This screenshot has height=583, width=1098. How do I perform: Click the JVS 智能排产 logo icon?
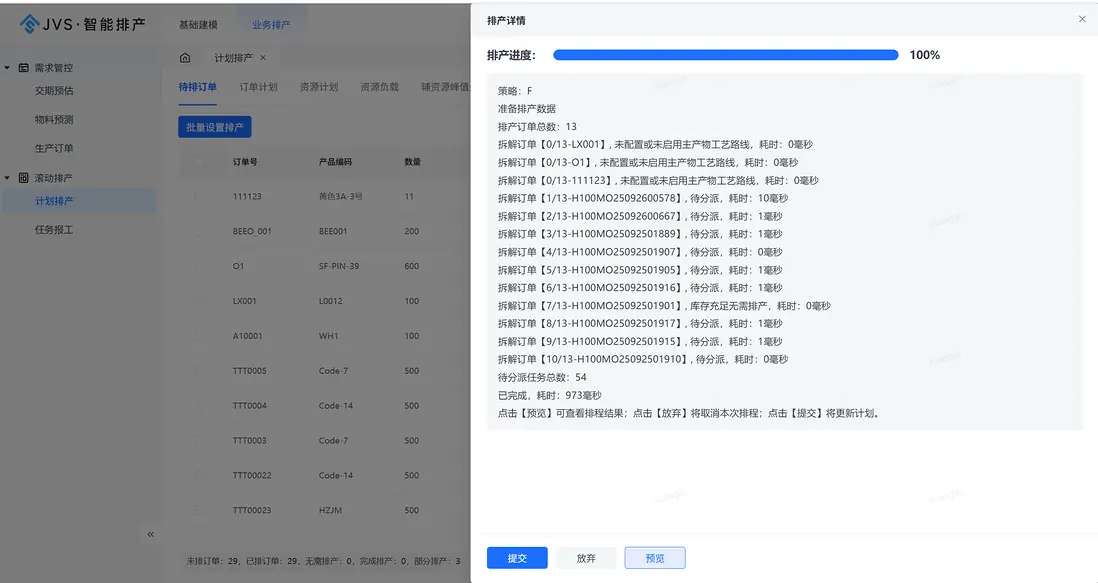(x=29, y=24)
